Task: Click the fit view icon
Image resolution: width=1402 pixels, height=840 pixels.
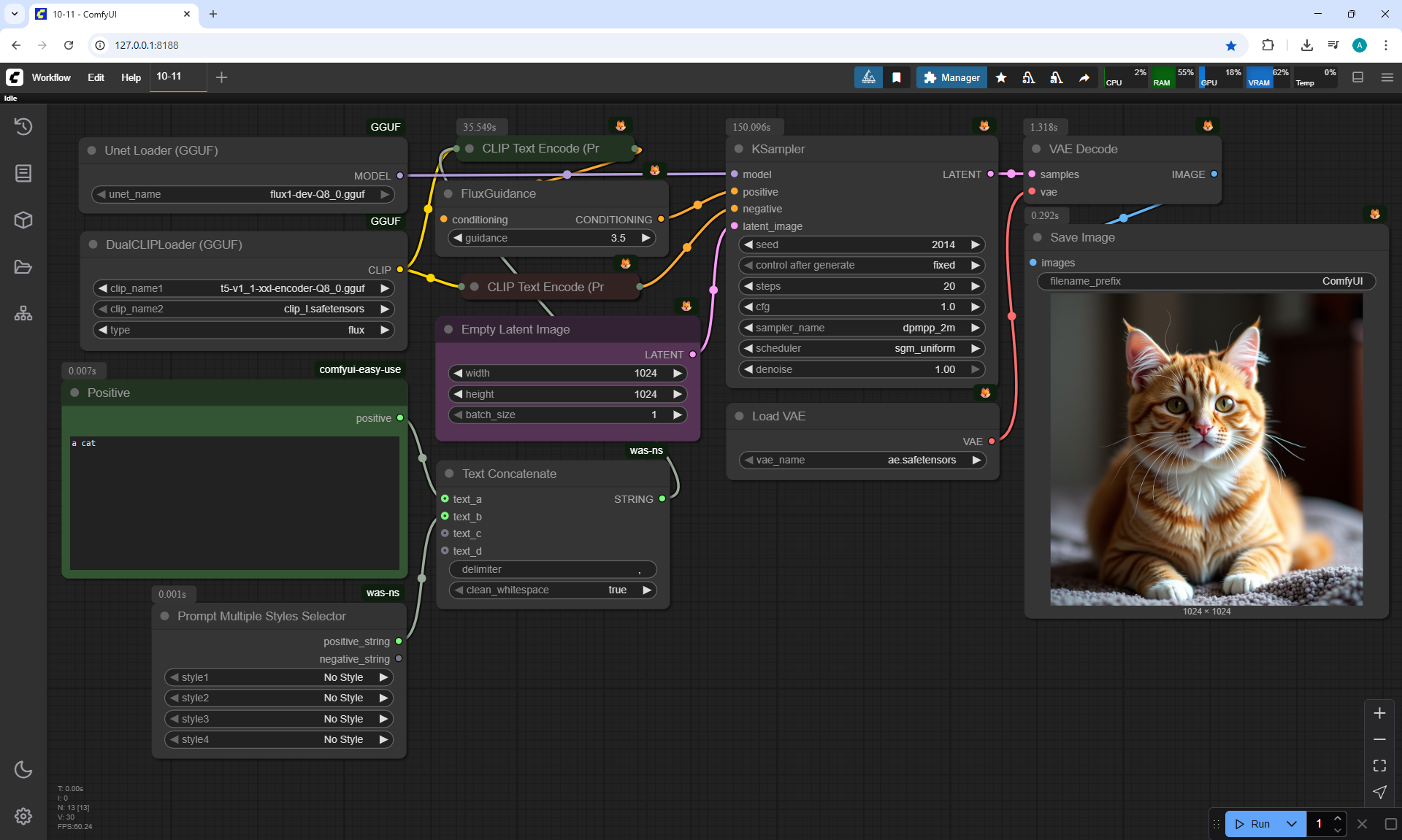Action: pos(1379,766)
